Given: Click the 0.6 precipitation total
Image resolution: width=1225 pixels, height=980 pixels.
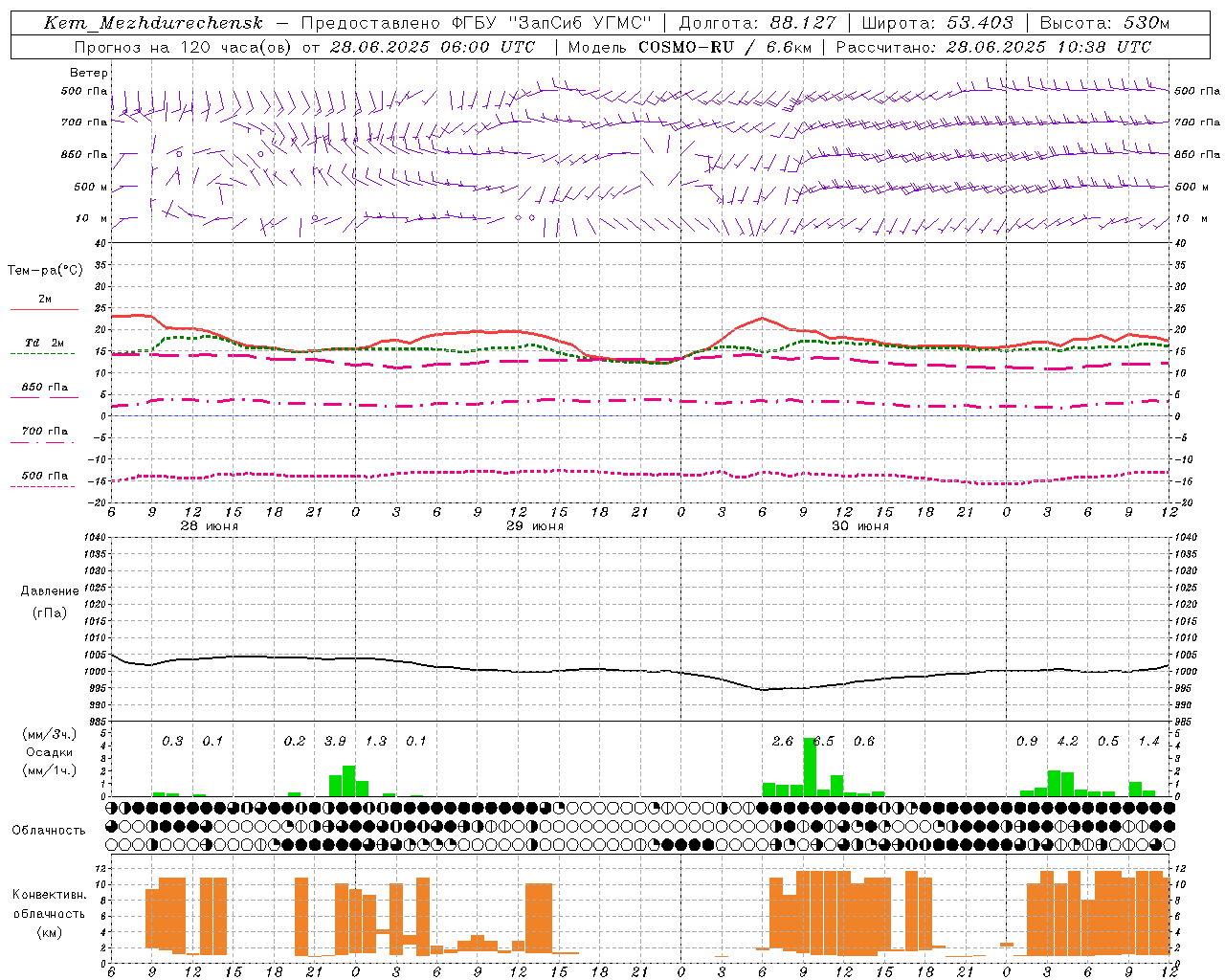Looking at the screenshot, I should tap(864, 742).
